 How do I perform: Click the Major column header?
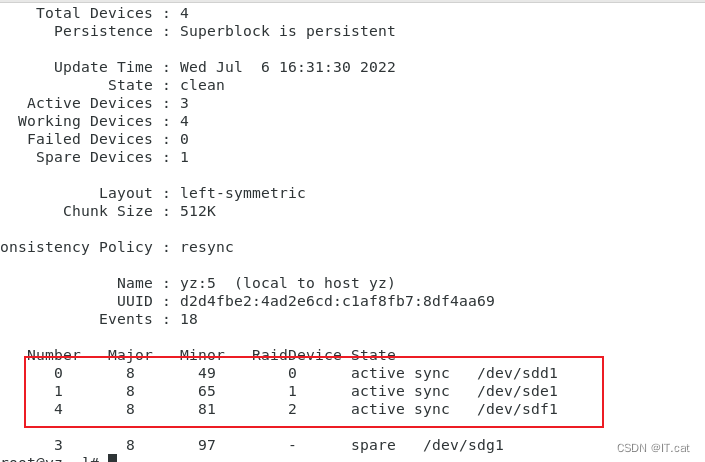tap(130, 355)
